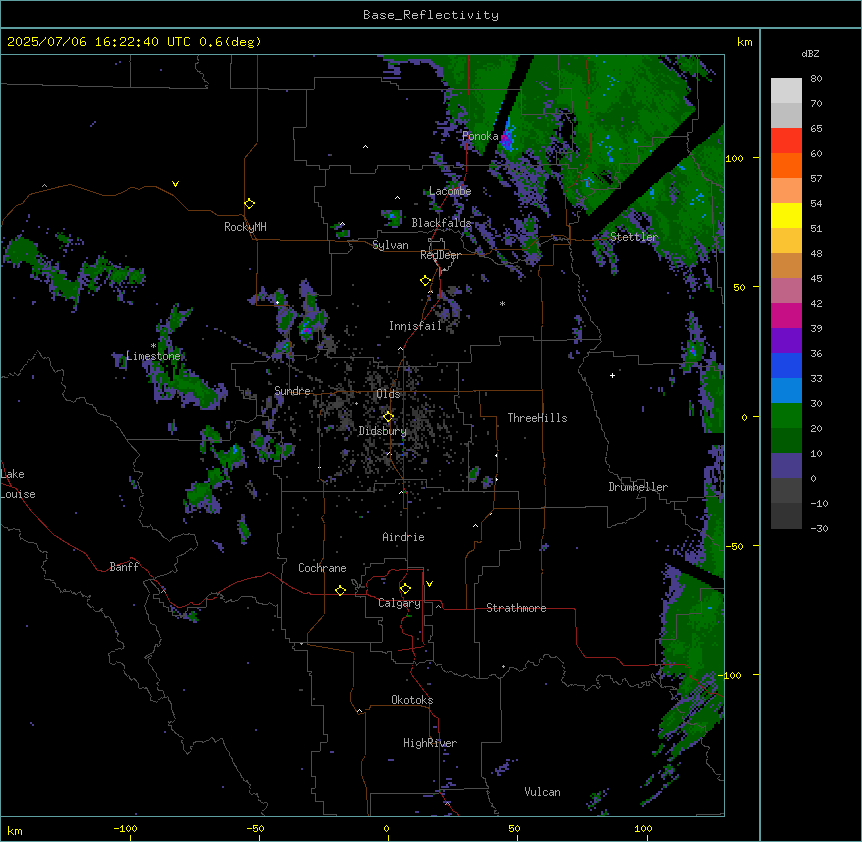Click the yellow V marker northwest of RockyMH
Image resolution: width=862 pixels, height=842 pixels.
click(175, 184)
